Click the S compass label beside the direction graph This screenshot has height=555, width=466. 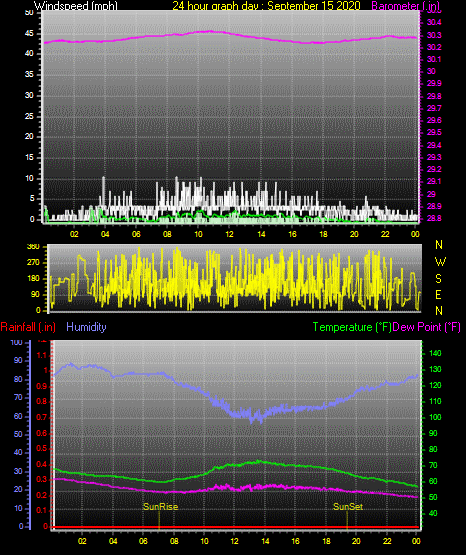pos(438,279)
